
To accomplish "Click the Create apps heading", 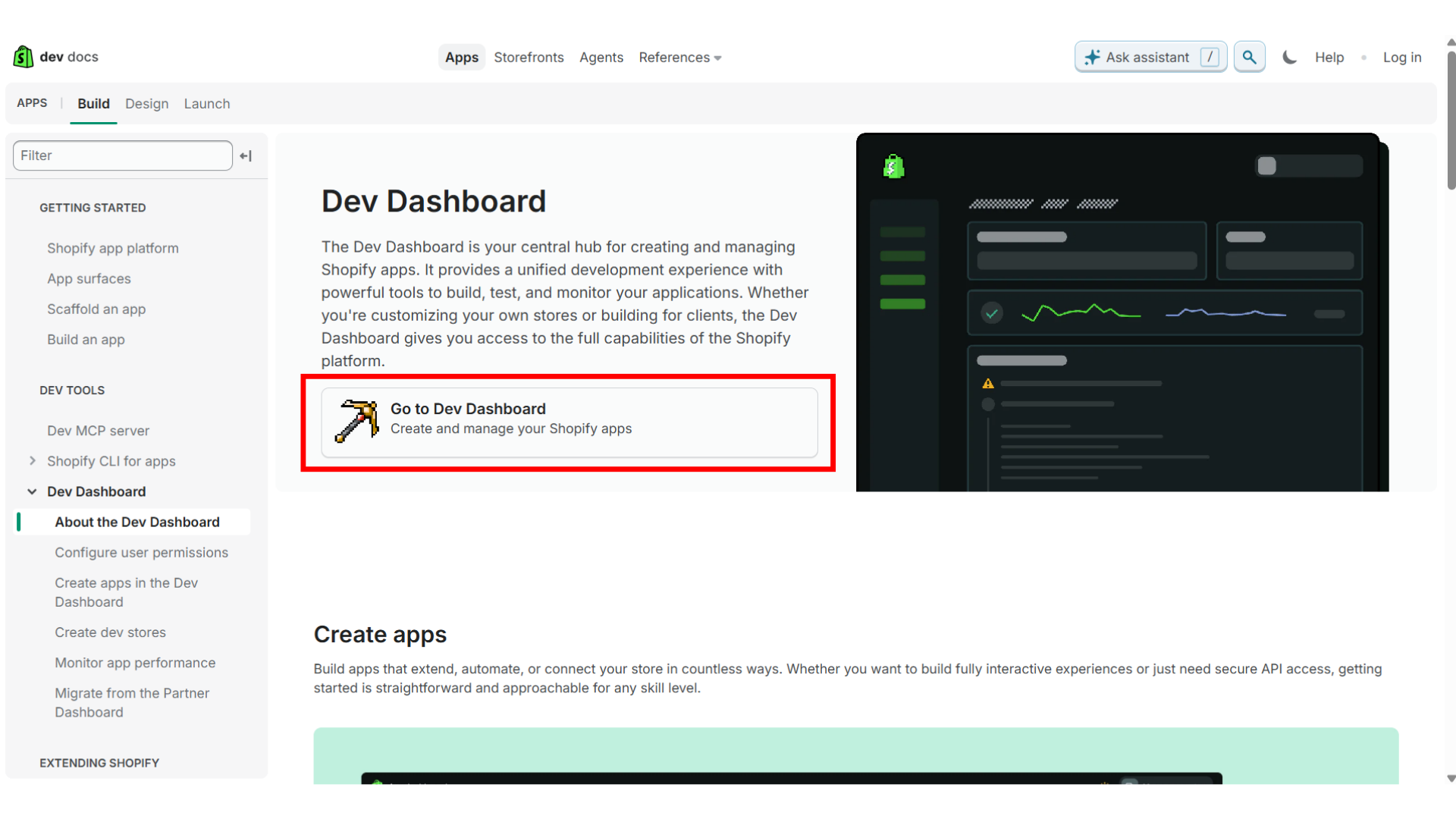I will click(380, 634).
